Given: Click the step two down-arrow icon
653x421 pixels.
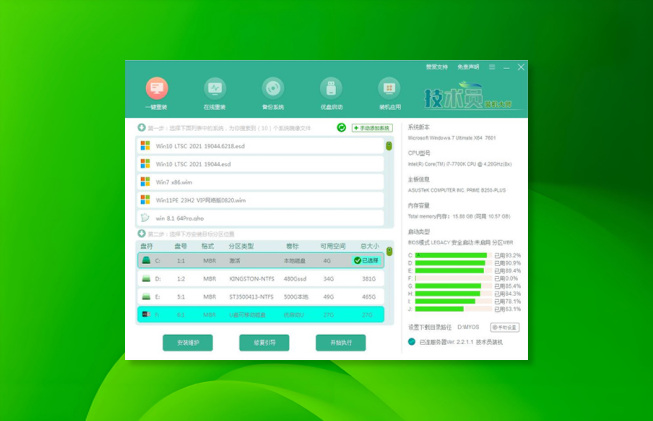Looking at the screenshot, I should click(142, 234).
